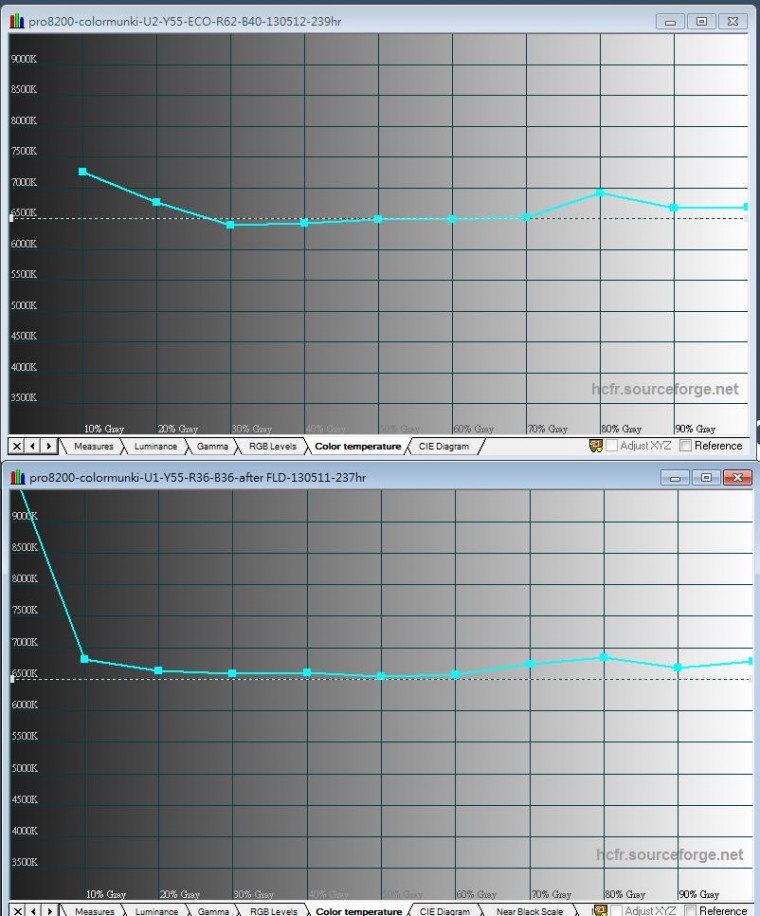
Task: Click the 70% Gray label in the bottom graph
Action: pyautogui.click(x=551, y=894)
